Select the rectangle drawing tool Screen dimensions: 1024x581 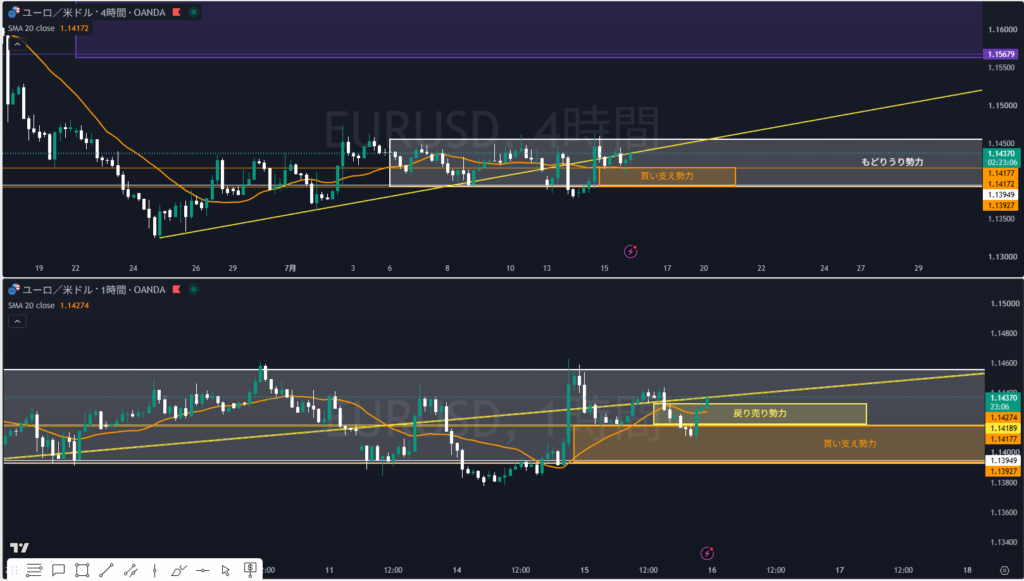click(x=82, y=570)
